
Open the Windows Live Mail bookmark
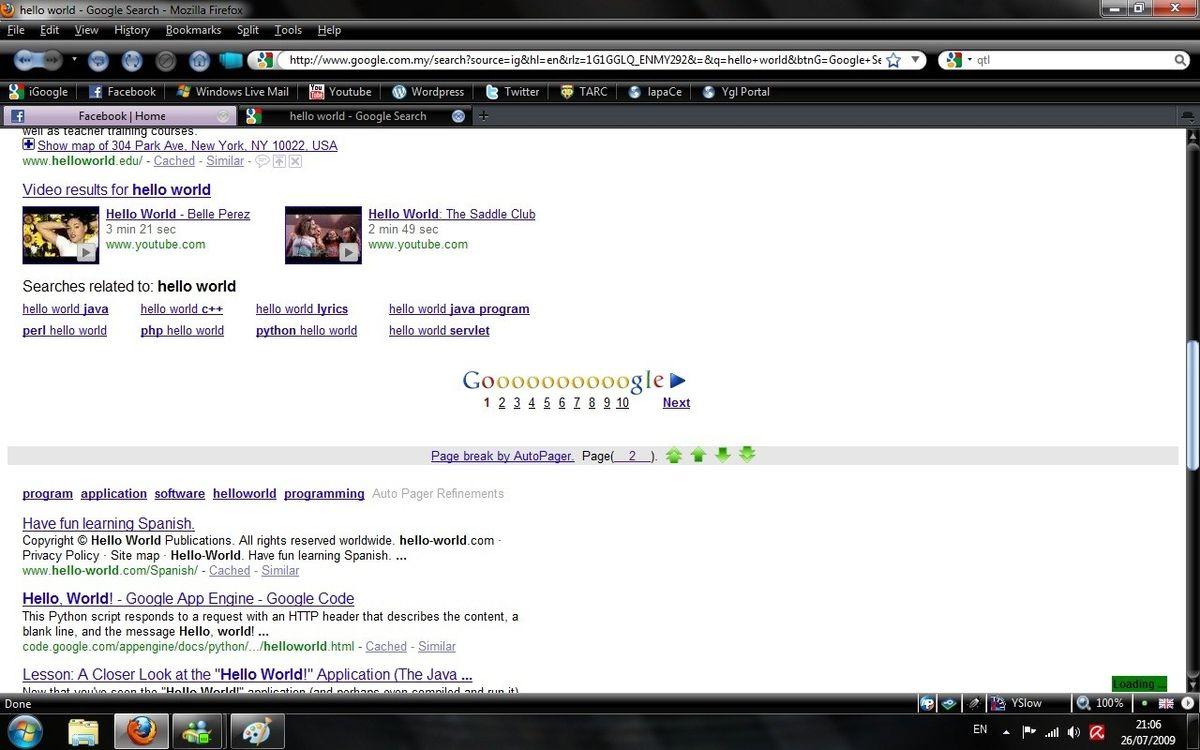pos(232,91)
